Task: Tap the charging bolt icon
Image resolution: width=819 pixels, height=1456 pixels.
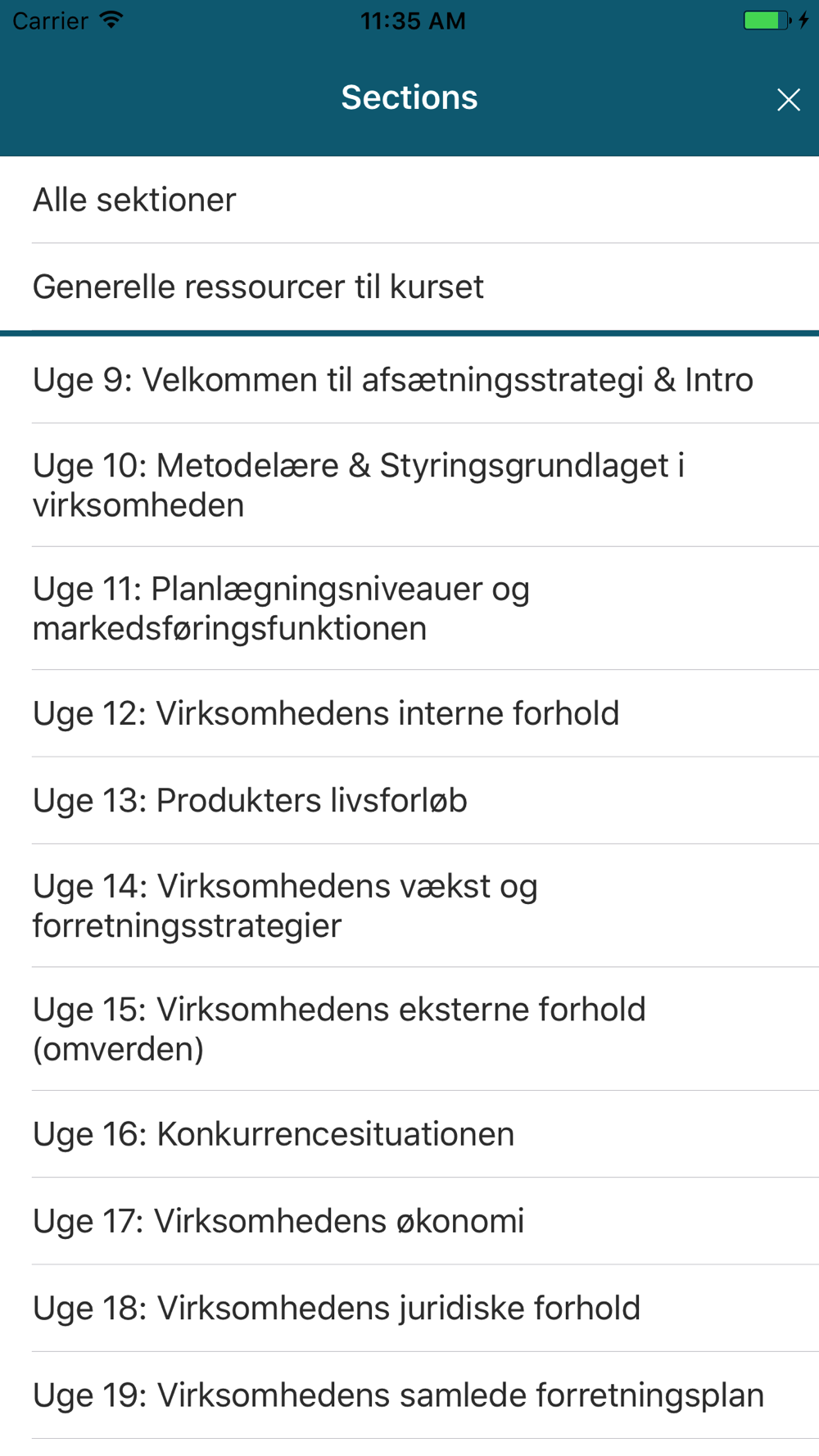Action: [803, 20]
